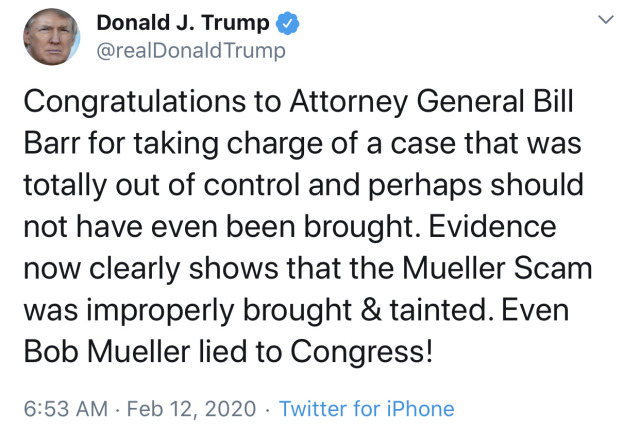The image size is (640, 444).
Task: Click the name Bob Mueller in last line
Action: pos(107,351)
